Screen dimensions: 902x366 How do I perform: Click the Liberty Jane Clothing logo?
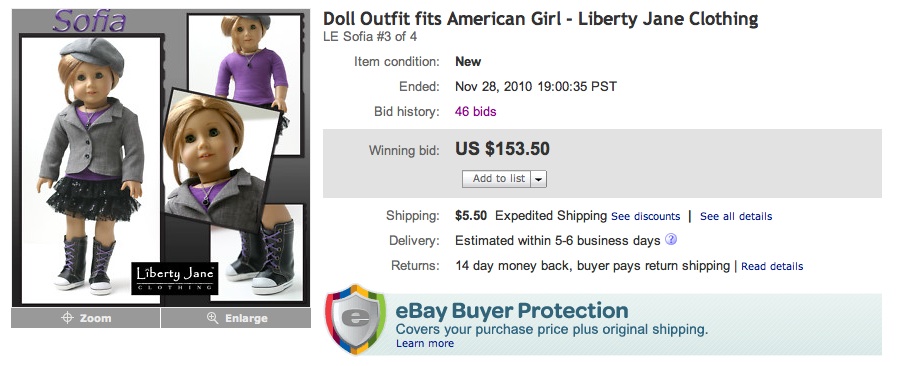point(175,279)
